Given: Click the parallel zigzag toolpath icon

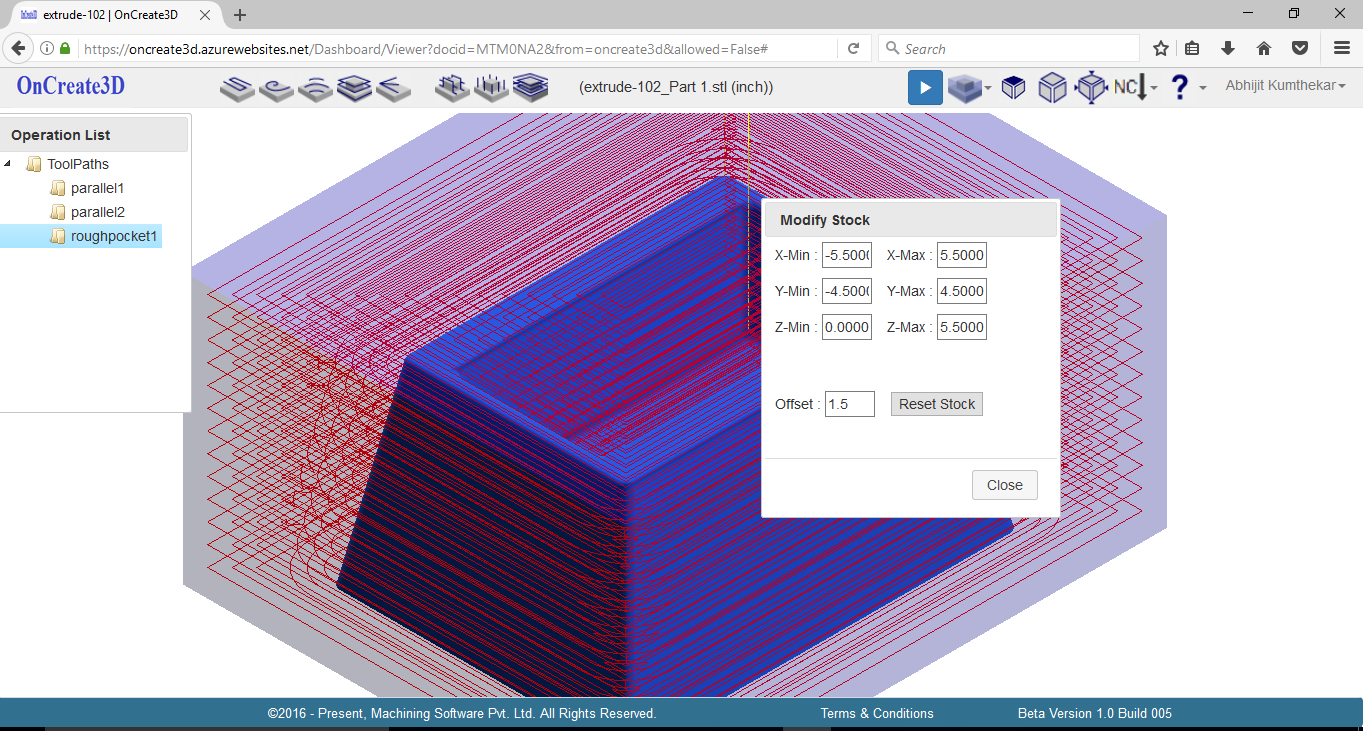Looking at the screenshot, I should [x=237, y=89].
